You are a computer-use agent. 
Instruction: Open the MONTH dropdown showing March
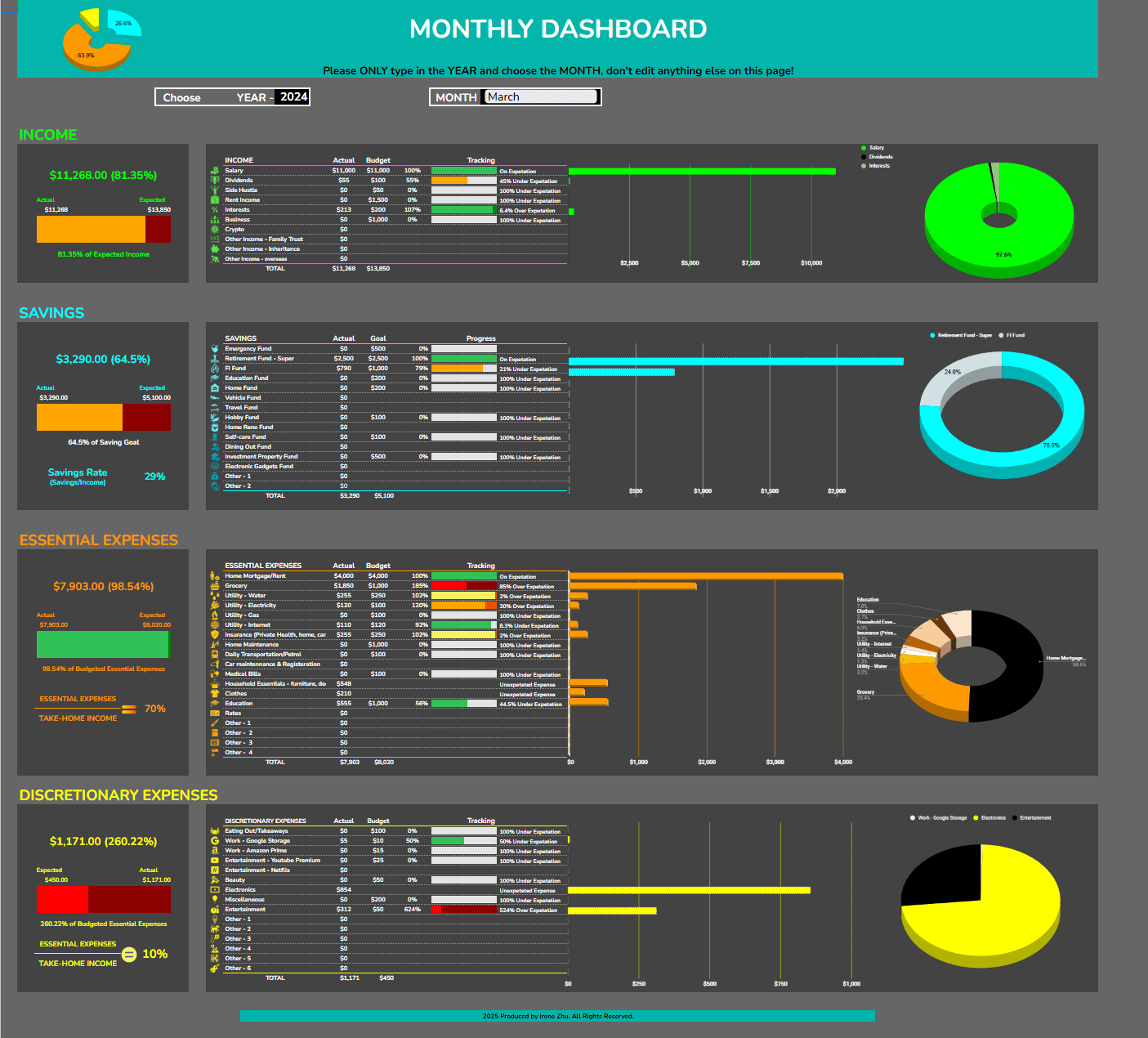[541, 97]
